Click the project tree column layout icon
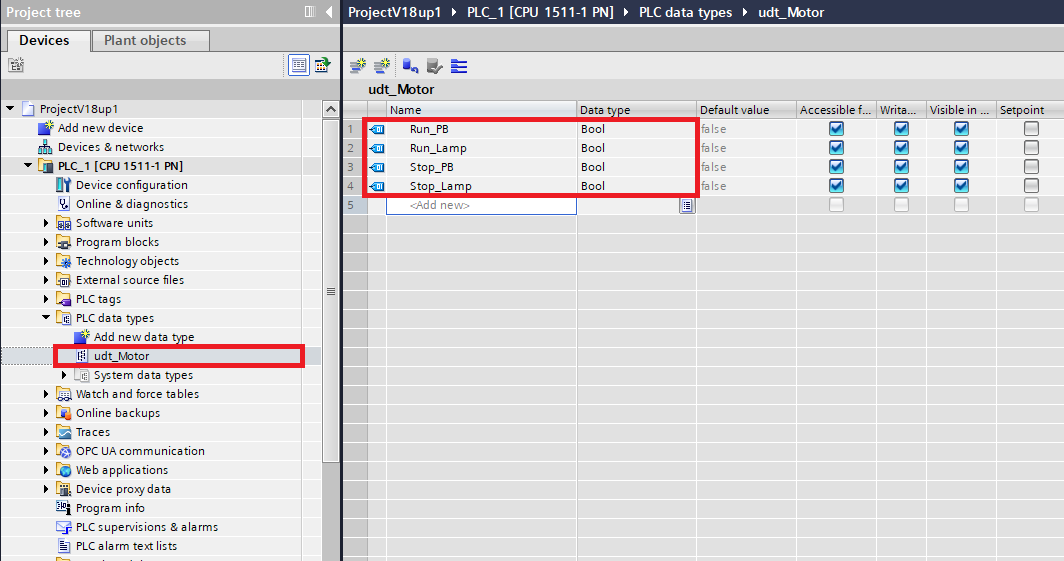Image resolution: width=1064 pixels, height=561 pixels. coord(310,12)
